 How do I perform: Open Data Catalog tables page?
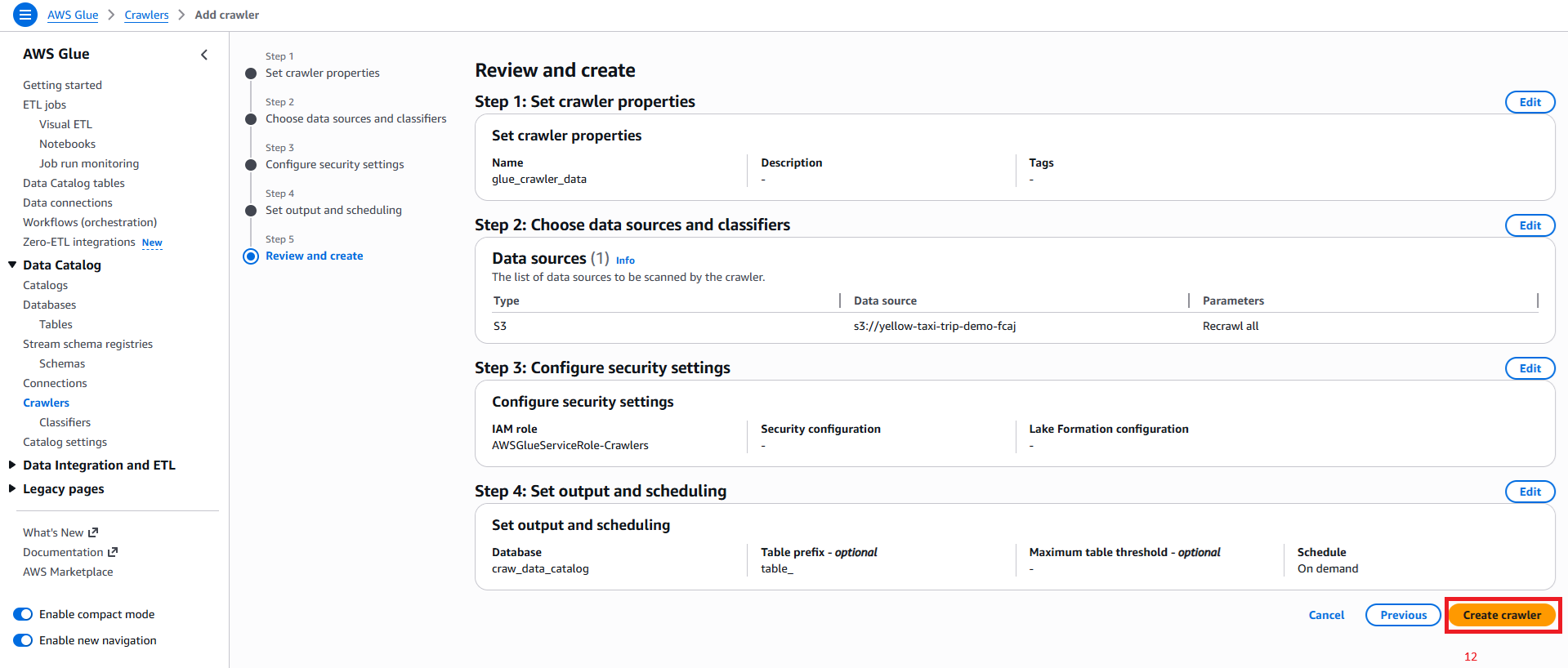(x=74, y=183)
